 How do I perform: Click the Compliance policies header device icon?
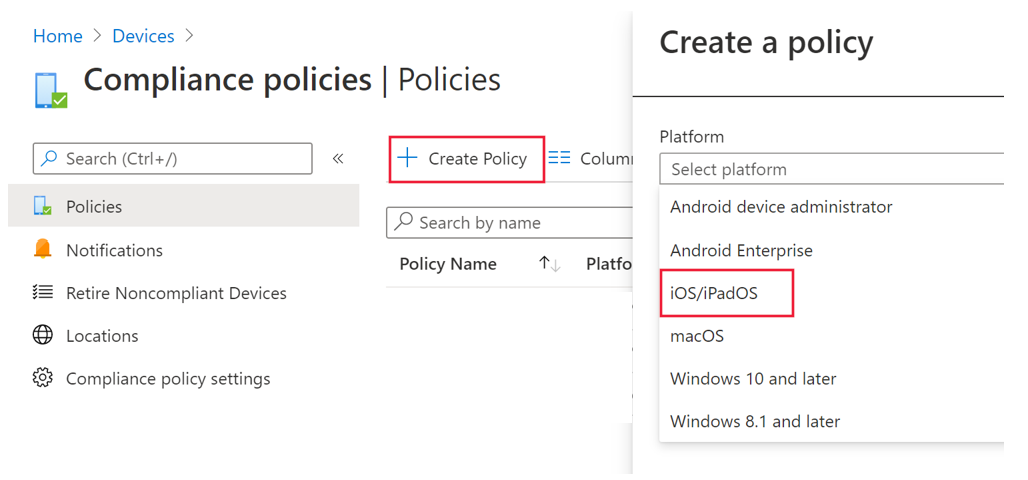coord(51,89)
